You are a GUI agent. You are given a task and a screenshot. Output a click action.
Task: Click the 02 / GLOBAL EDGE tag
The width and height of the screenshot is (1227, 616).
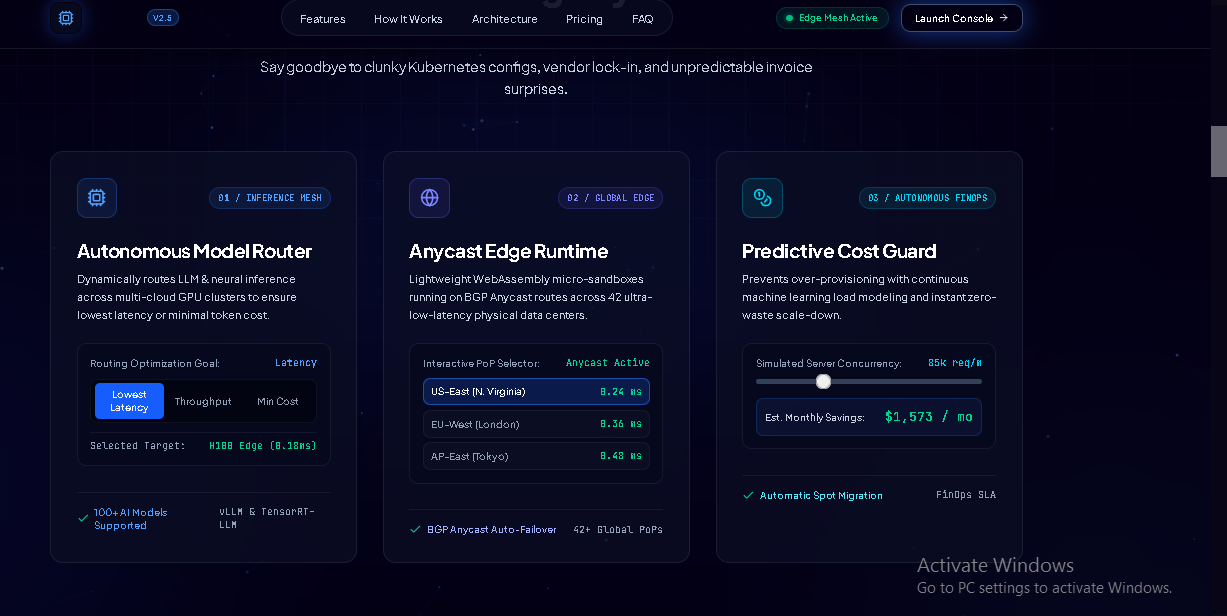tap(611, 198)
